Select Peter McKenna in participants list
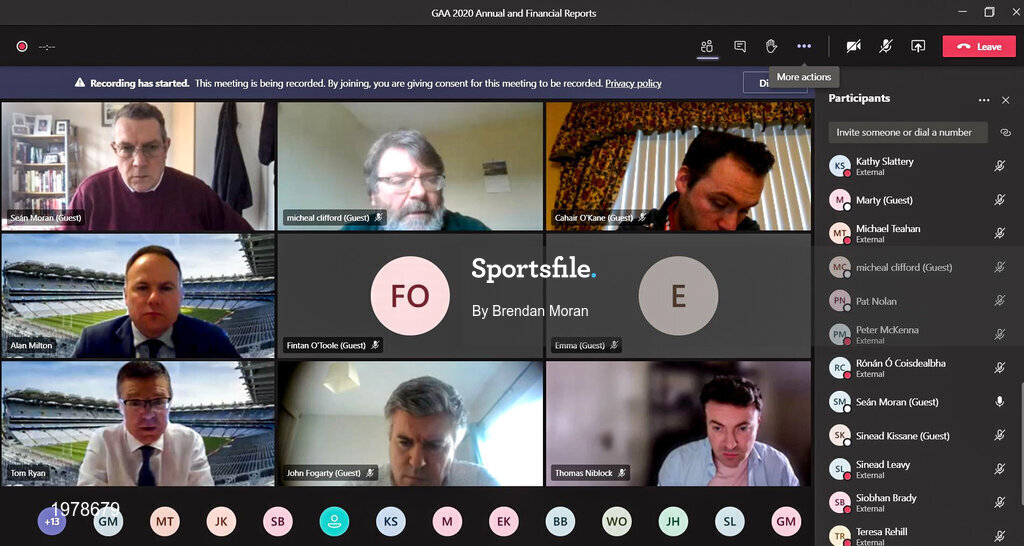Screen dimensions: 1024x546 (920, 334)
